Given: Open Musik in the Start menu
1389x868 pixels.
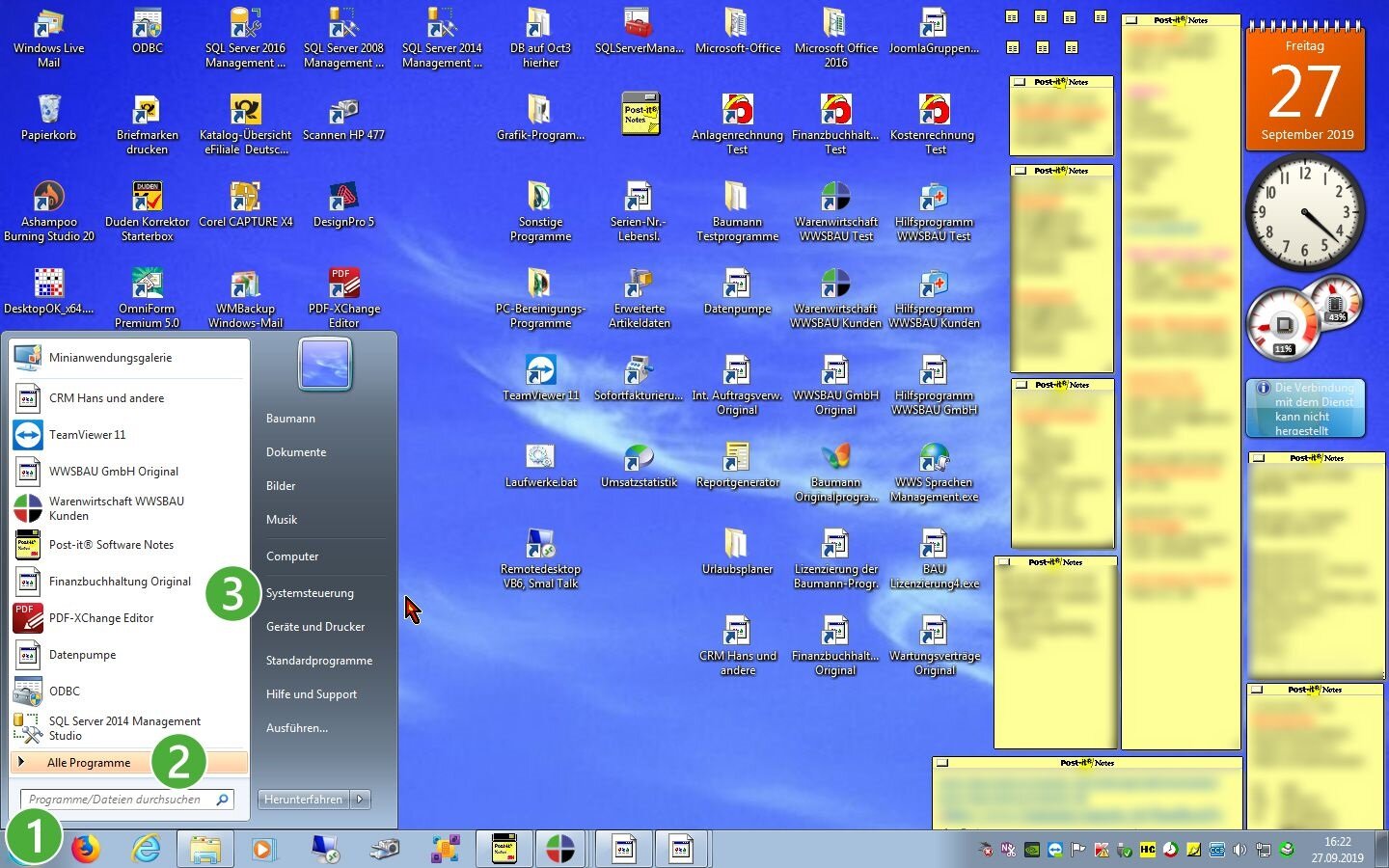Looking at the screenshot, I should [x=282, y=520].
